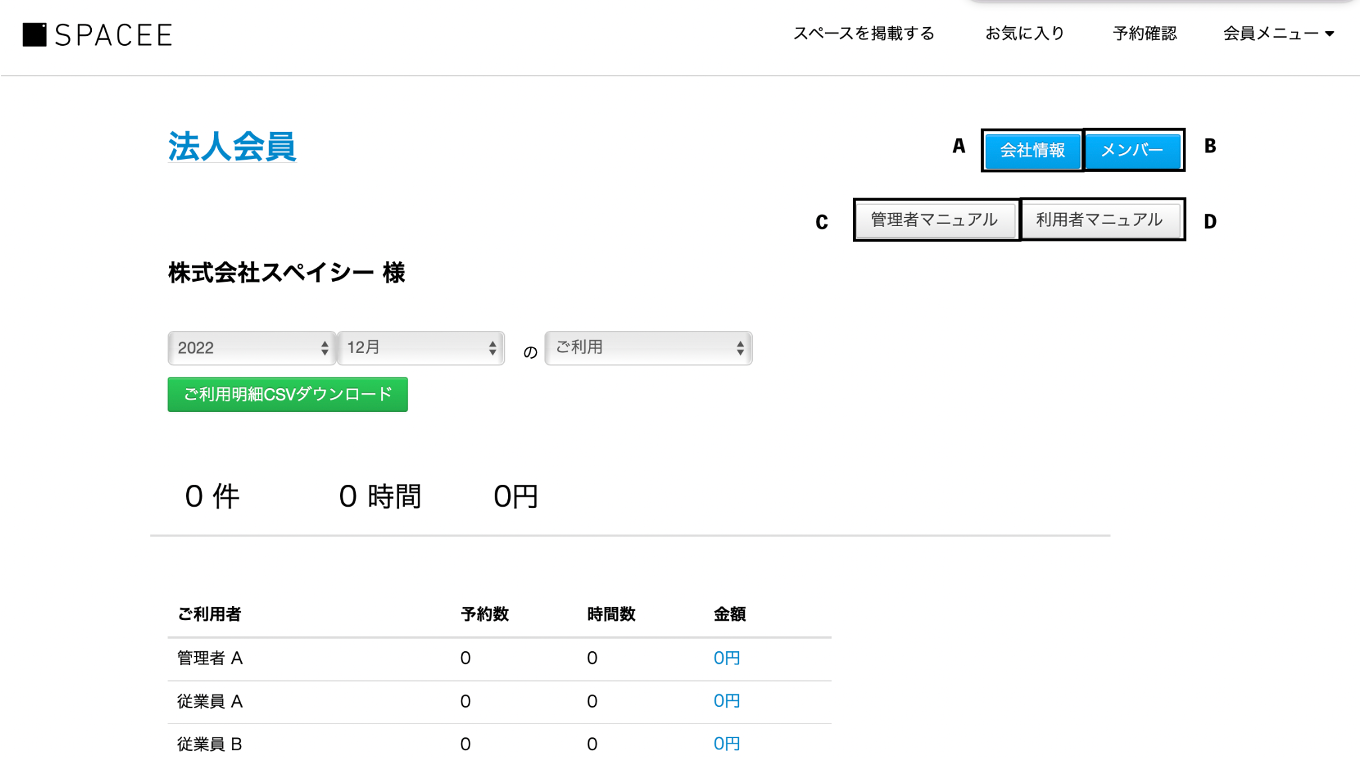
Task: Click the メンバー button
Action: pyautogui.click(x=1132, y=151)
